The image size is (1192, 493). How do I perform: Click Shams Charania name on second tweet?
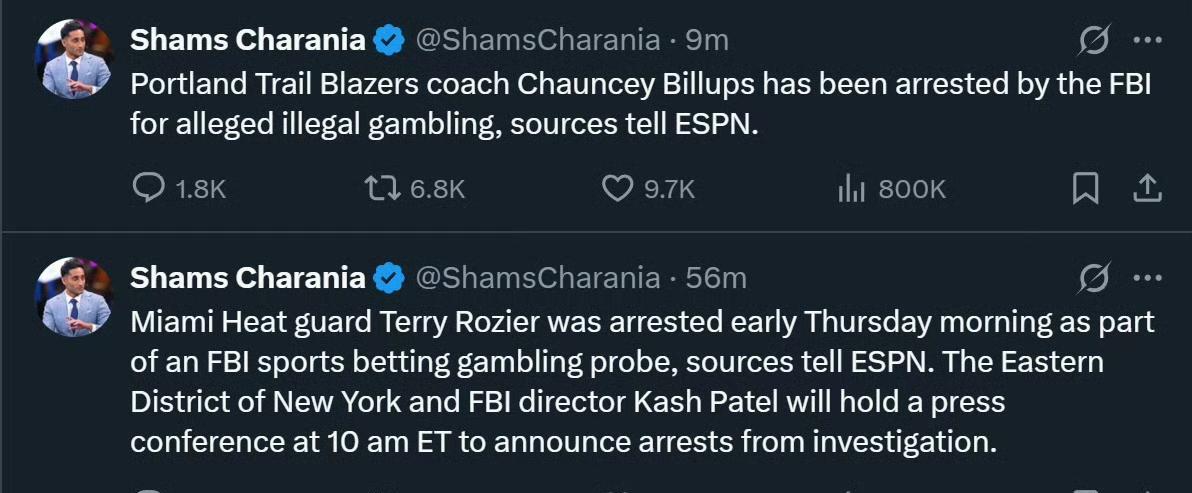(x=248, y=278)
